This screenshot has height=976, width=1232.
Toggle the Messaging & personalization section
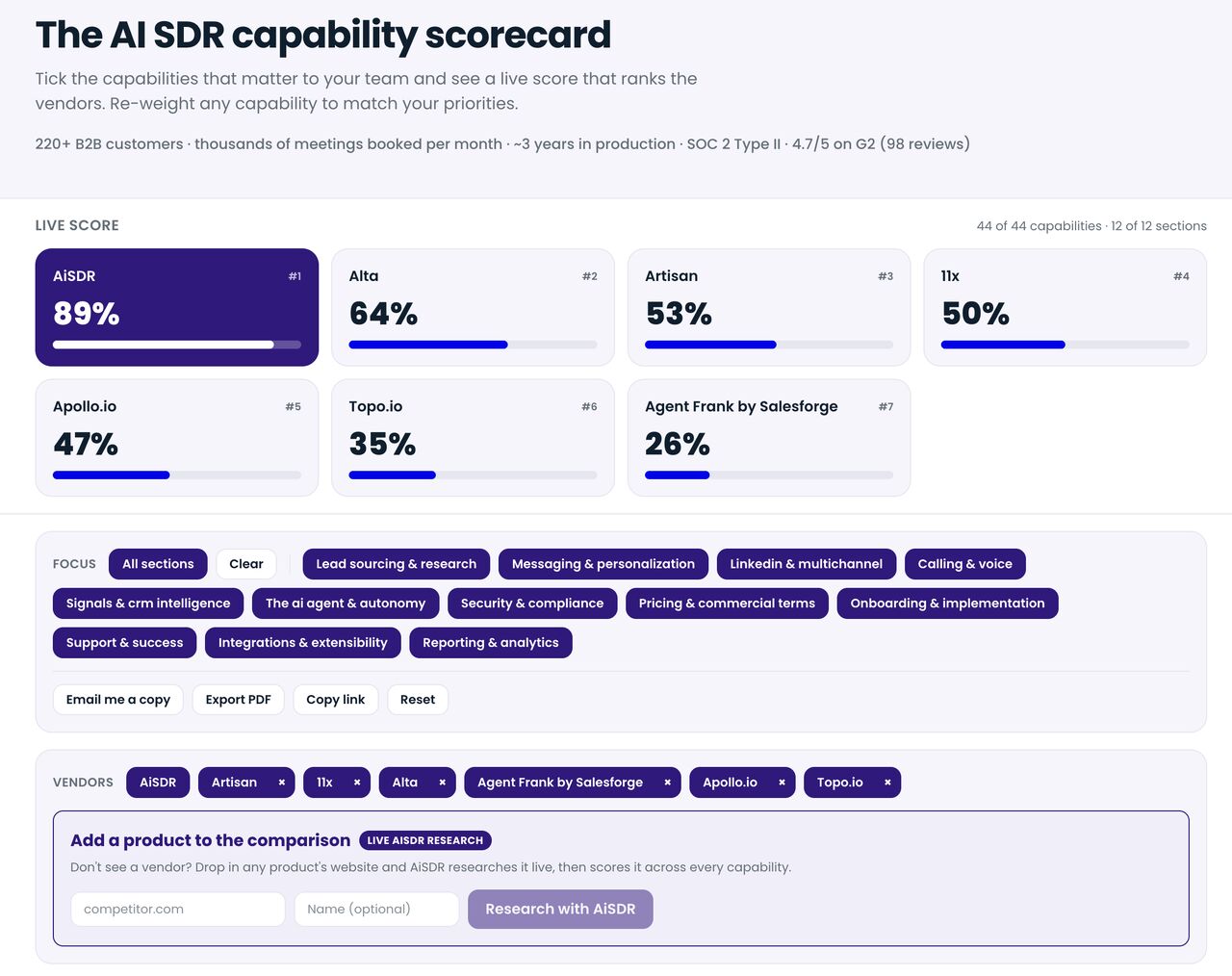[603, 564]
